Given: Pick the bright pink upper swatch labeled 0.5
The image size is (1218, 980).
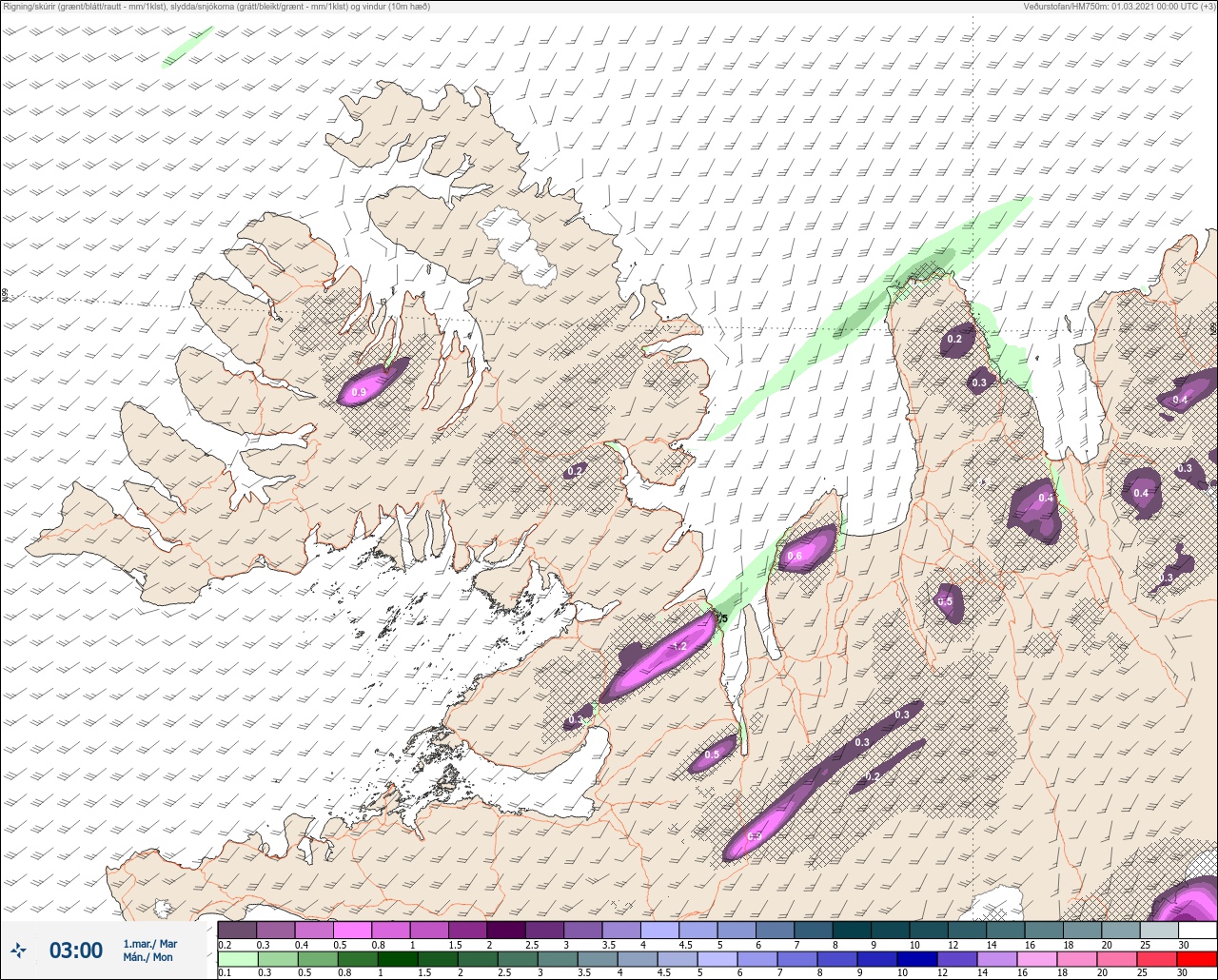Looking at the screenshot, I should coord(352,930).
